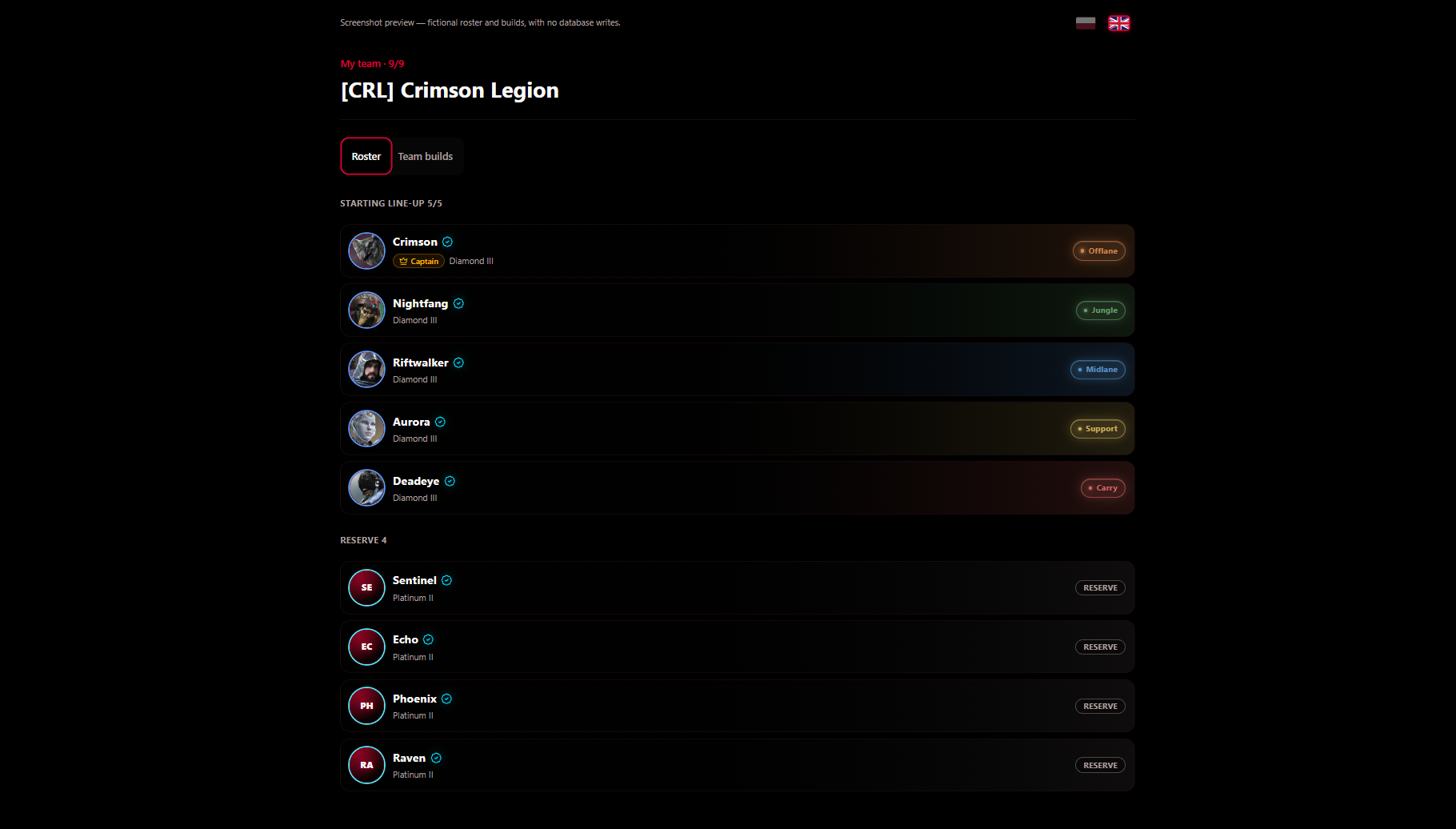
Task: Click the player name Nightfang
Action: coord(420,303)
